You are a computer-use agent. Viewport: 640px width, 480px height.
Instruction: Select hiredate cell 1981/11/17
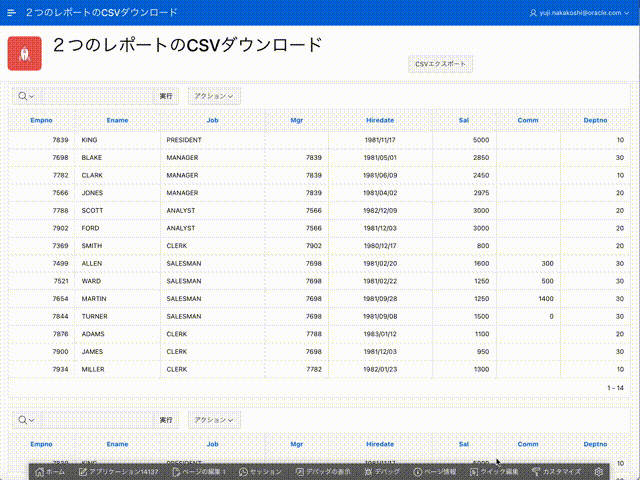point(380,140)
